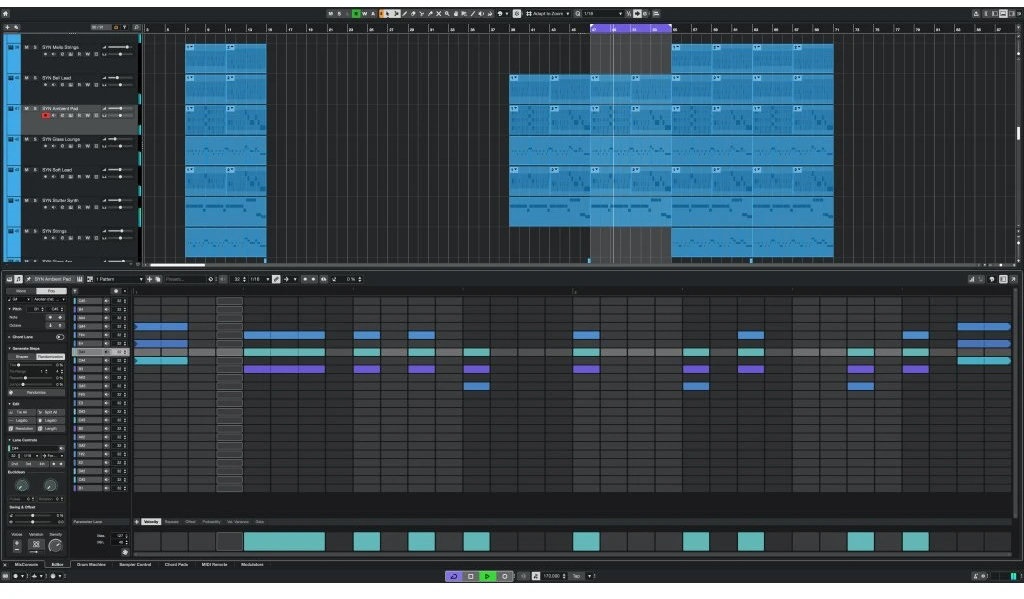Collapse the Generate Steps section
The width and height of the screenshot is (1024, 599).
click(x=10, y=349)
